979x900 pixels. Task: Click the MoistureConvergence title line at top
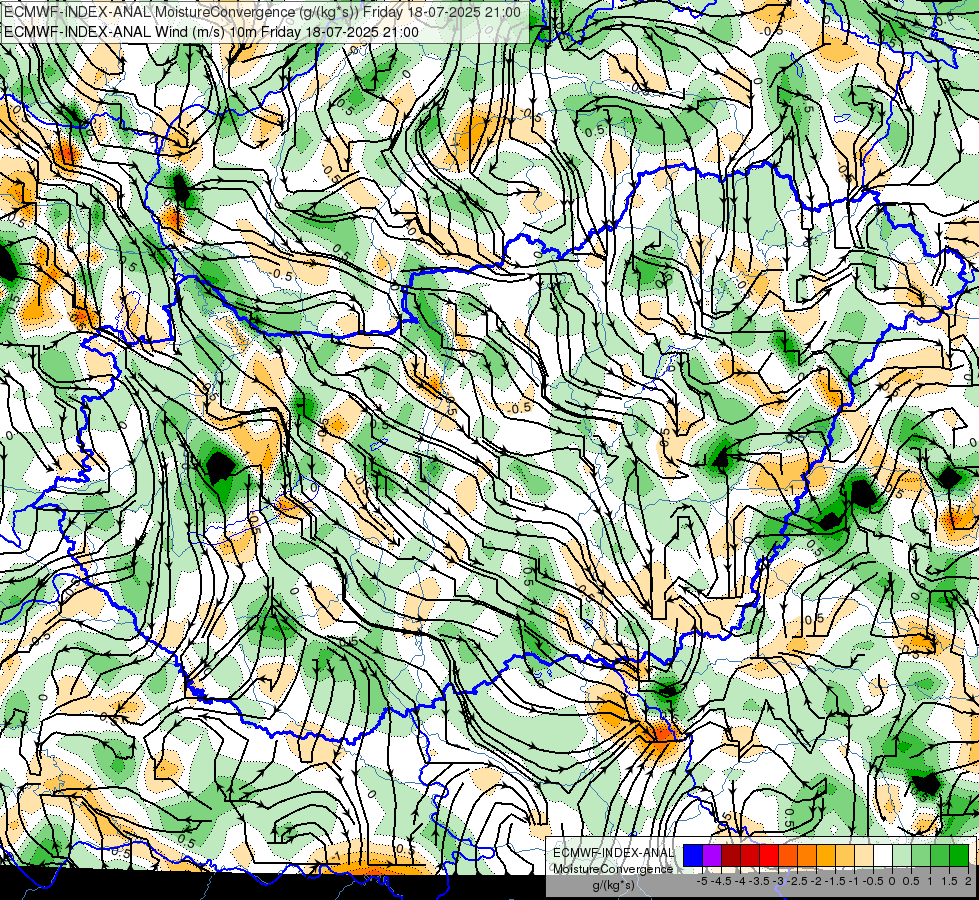coord(262,12)
